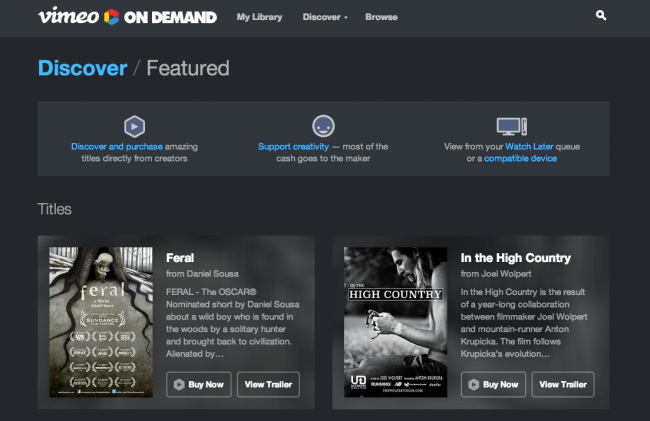Follow the Discover and purchase link

pos(117,146)
